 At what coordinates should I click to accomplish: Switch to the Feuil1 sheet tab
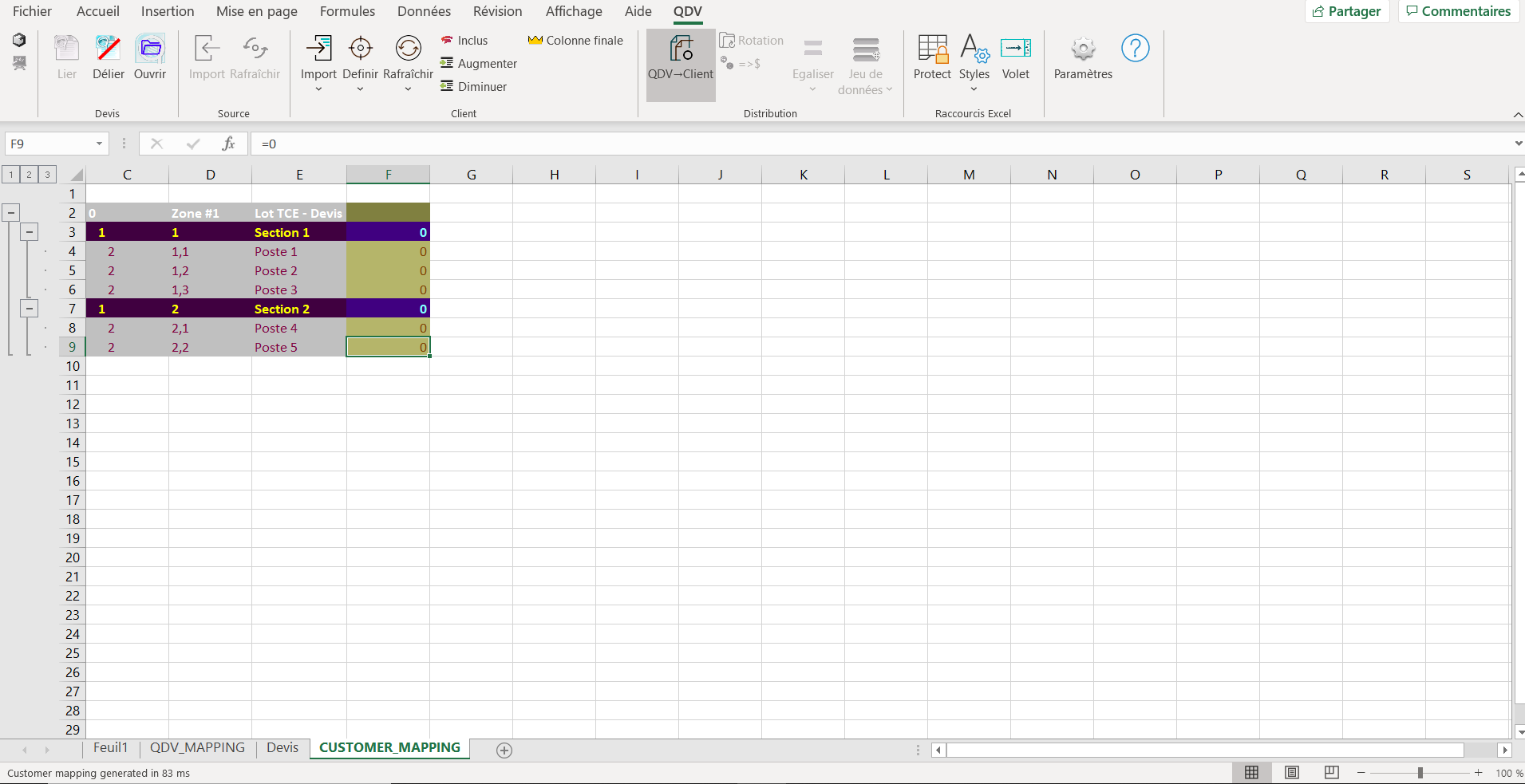110,748
